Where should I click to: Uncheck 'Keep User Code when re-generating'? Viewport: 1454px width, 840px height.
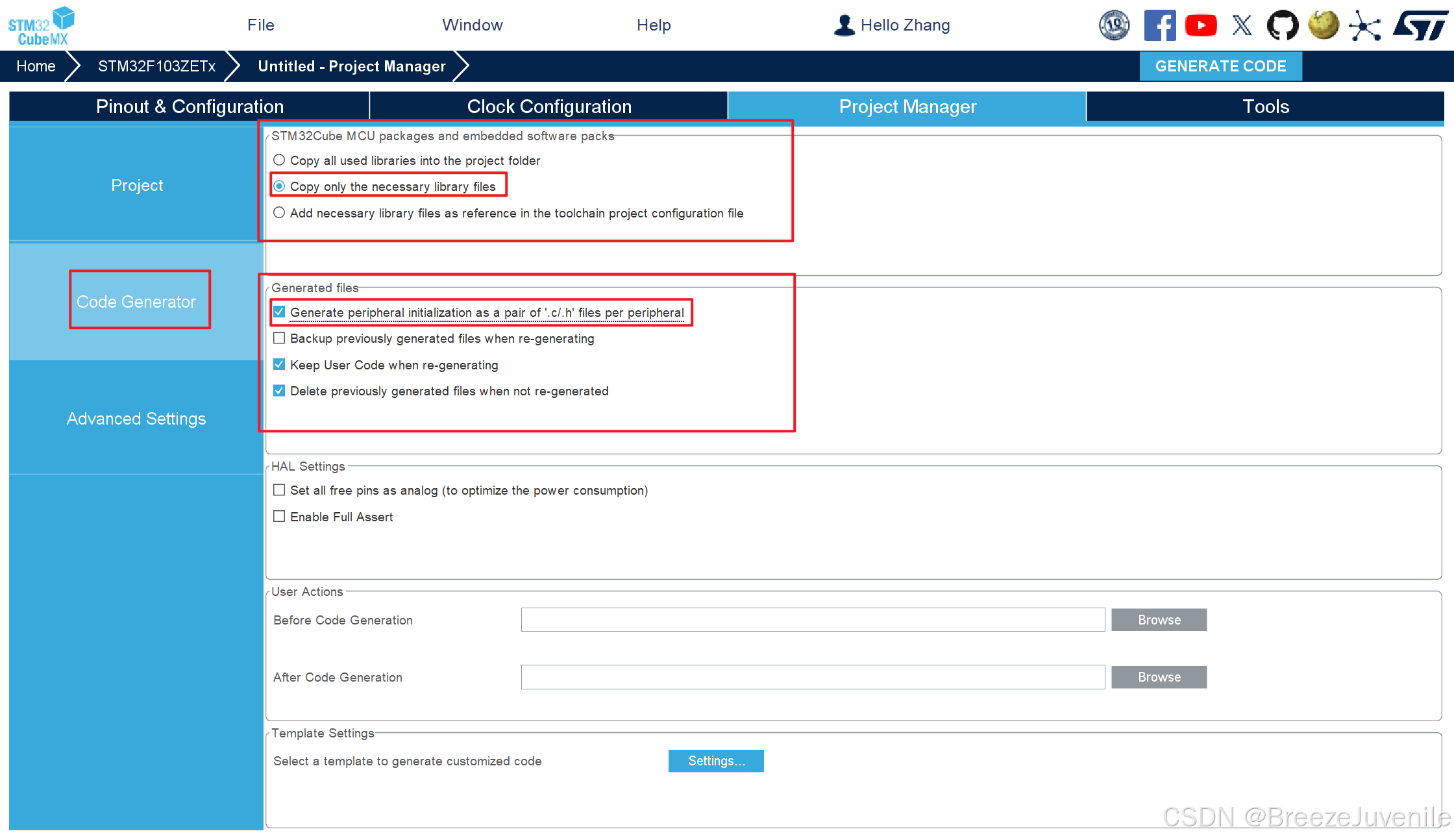click(x=279, y=365)
